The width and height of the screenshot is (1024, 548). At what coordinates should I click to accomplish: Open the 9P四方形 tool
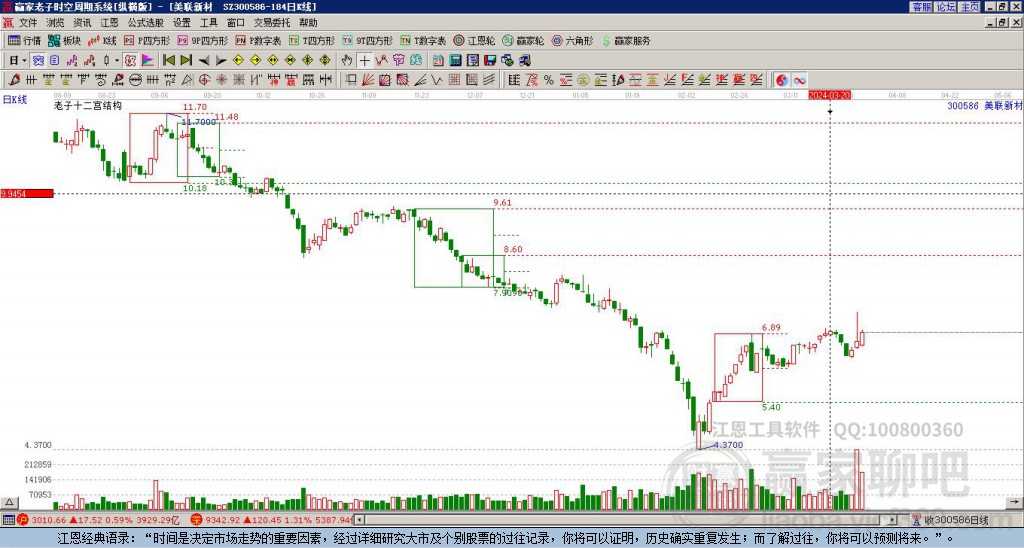[x=203, y=40]
